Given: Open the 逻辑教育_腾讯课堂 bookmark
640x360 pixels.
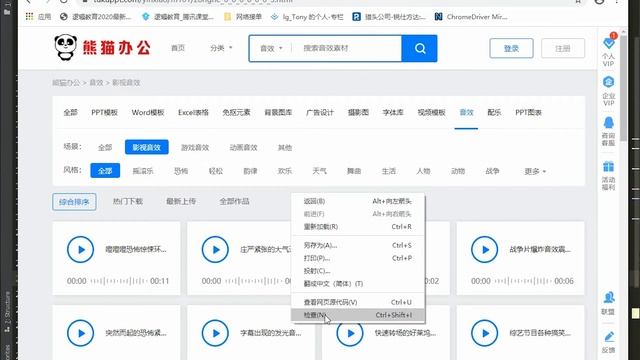Looking at the screenshot, I should coord(178,17).
